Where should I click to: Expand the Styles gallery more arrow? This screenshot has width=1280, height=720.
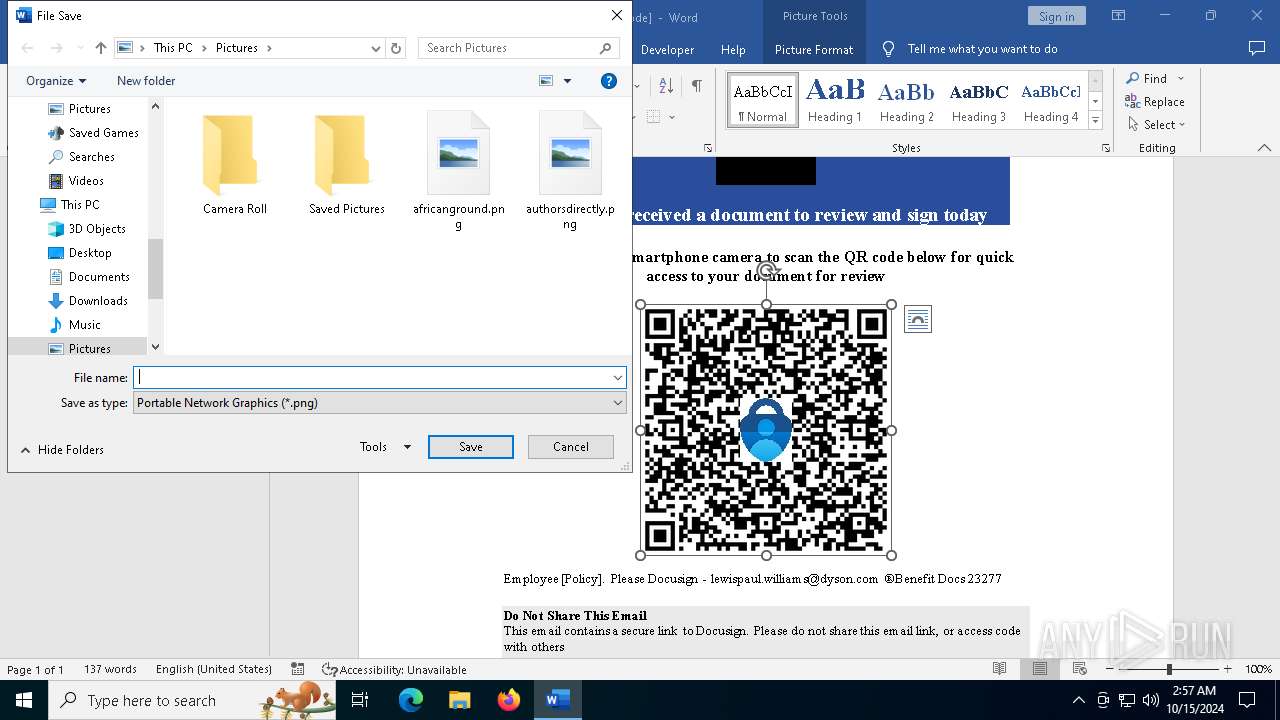click(x=1095, y=121)
